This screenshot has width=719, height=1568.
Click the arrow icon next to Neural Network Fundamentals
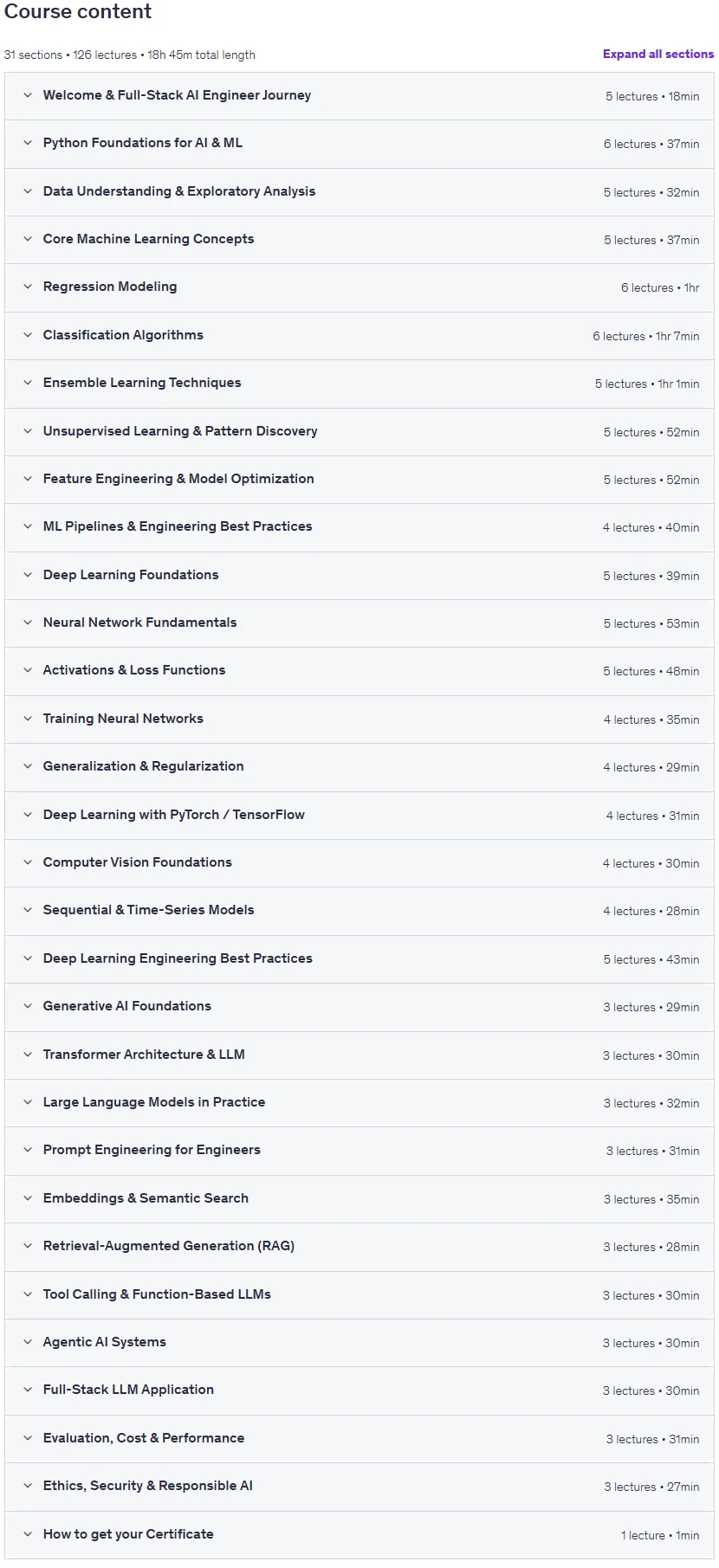click(x=28, y=623)
